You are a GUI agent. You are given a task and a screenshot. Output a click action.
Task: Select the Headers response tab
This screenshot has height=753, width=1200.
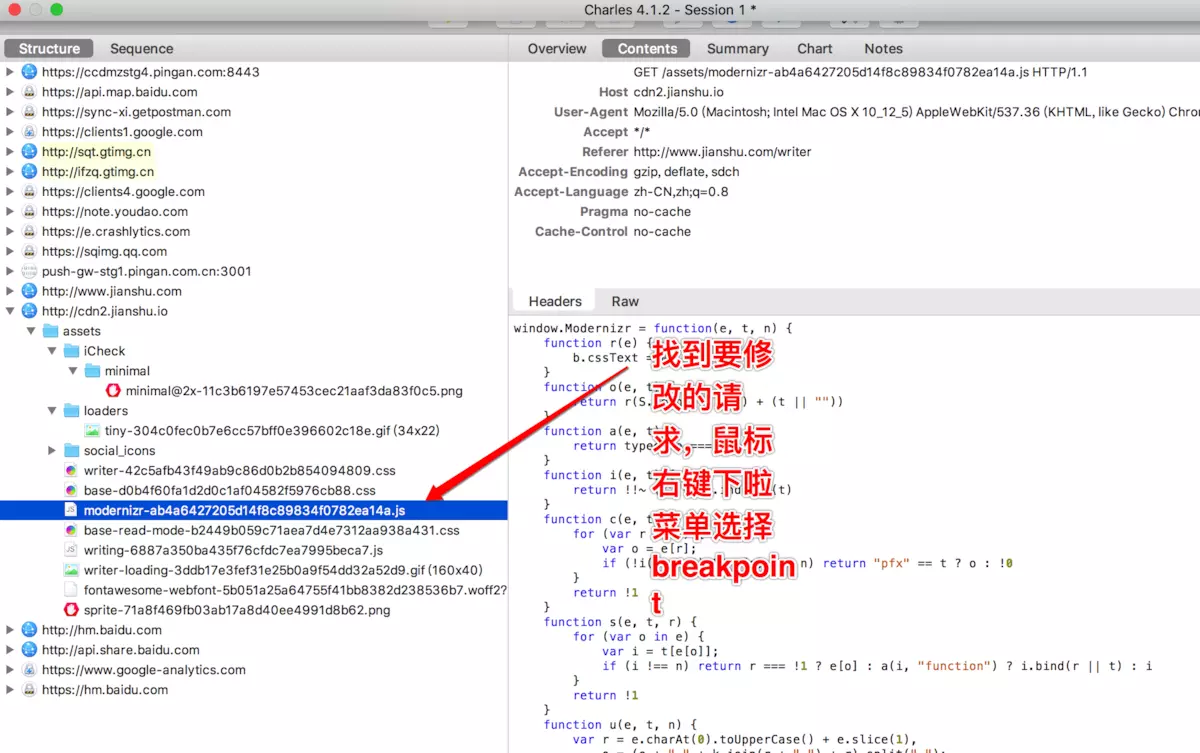pyautogui.click(x=555, y=301)
